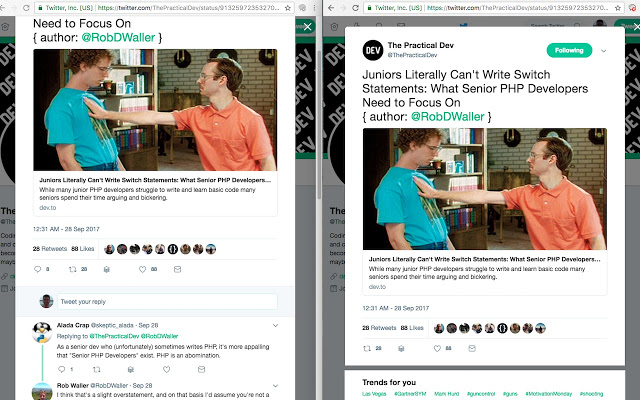Open The Practical Dev profile name link

click(420, 45)
